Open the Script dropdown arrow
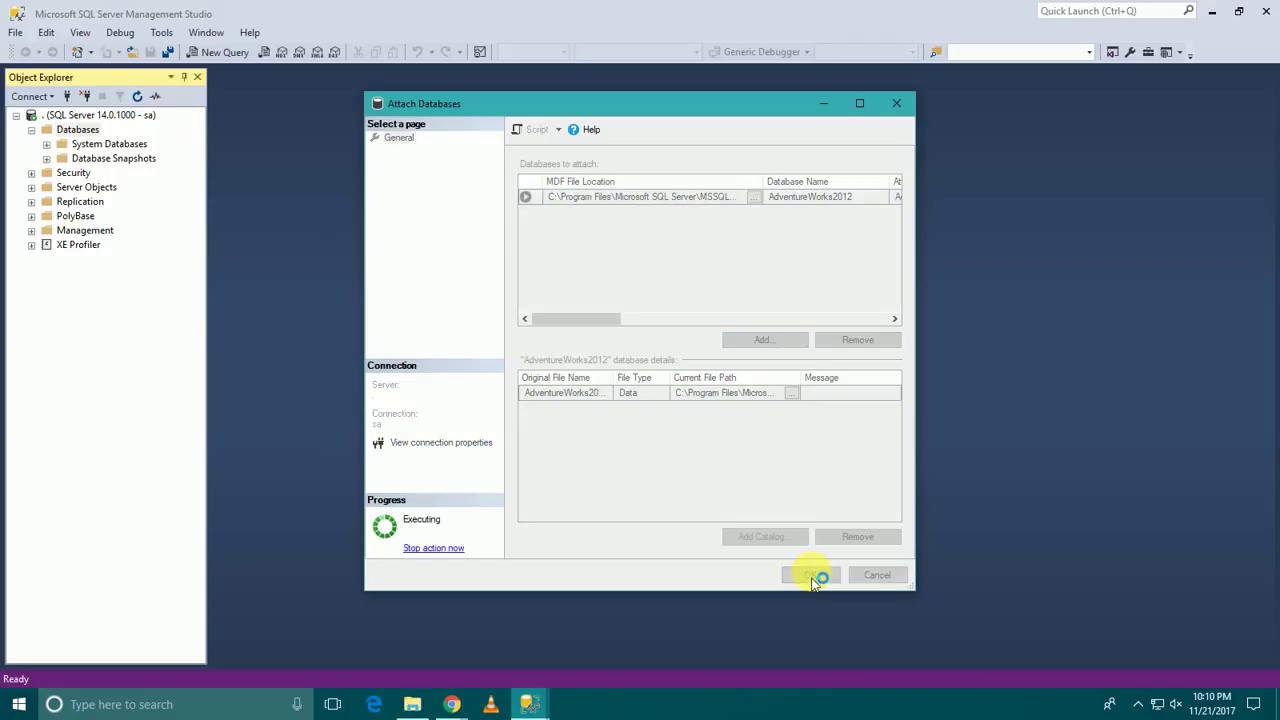This screenshot has width=1280, height=720. coord(558,130)
